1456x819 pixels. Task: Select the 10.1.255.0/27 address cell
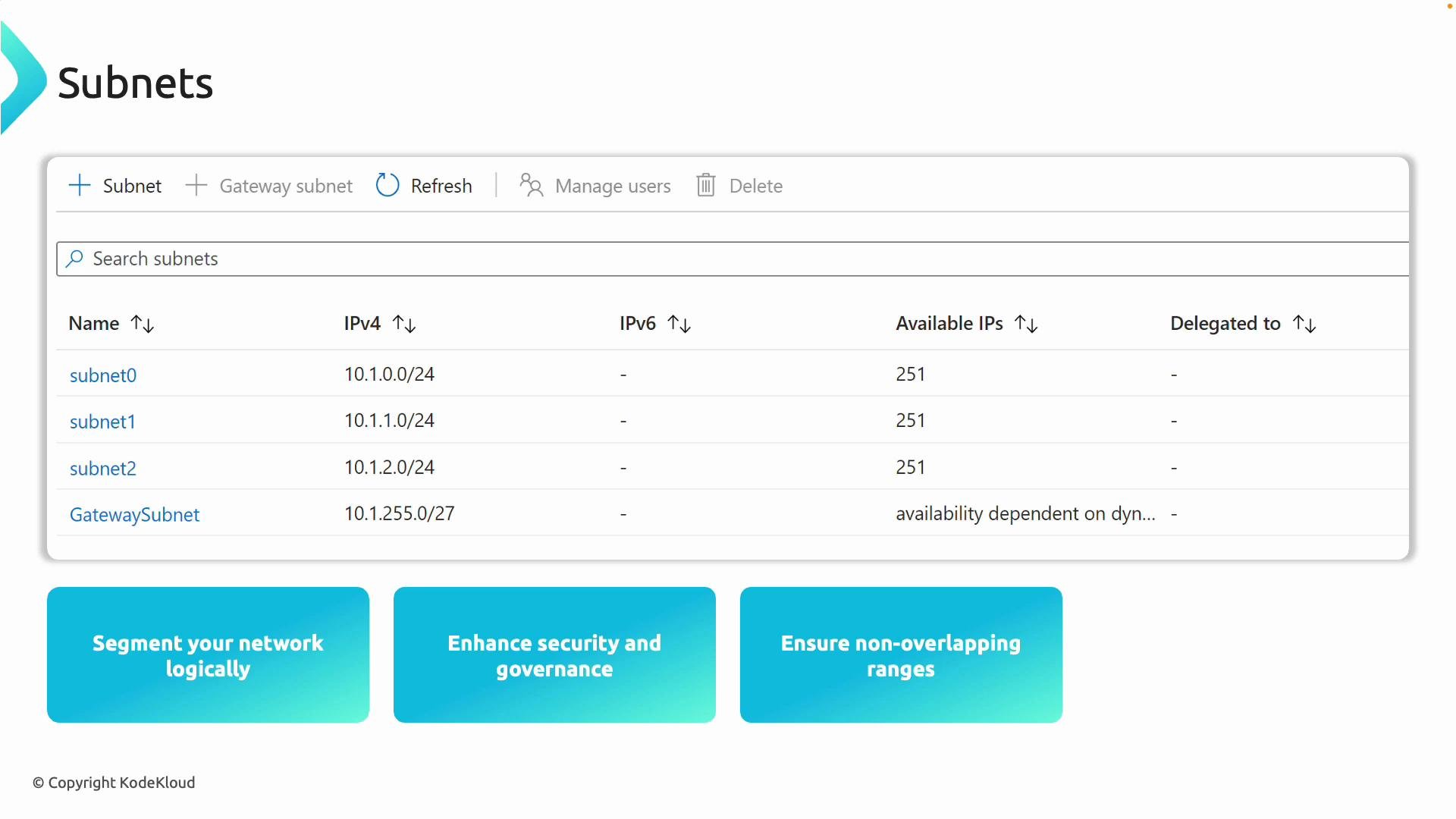tap(400, 514)
